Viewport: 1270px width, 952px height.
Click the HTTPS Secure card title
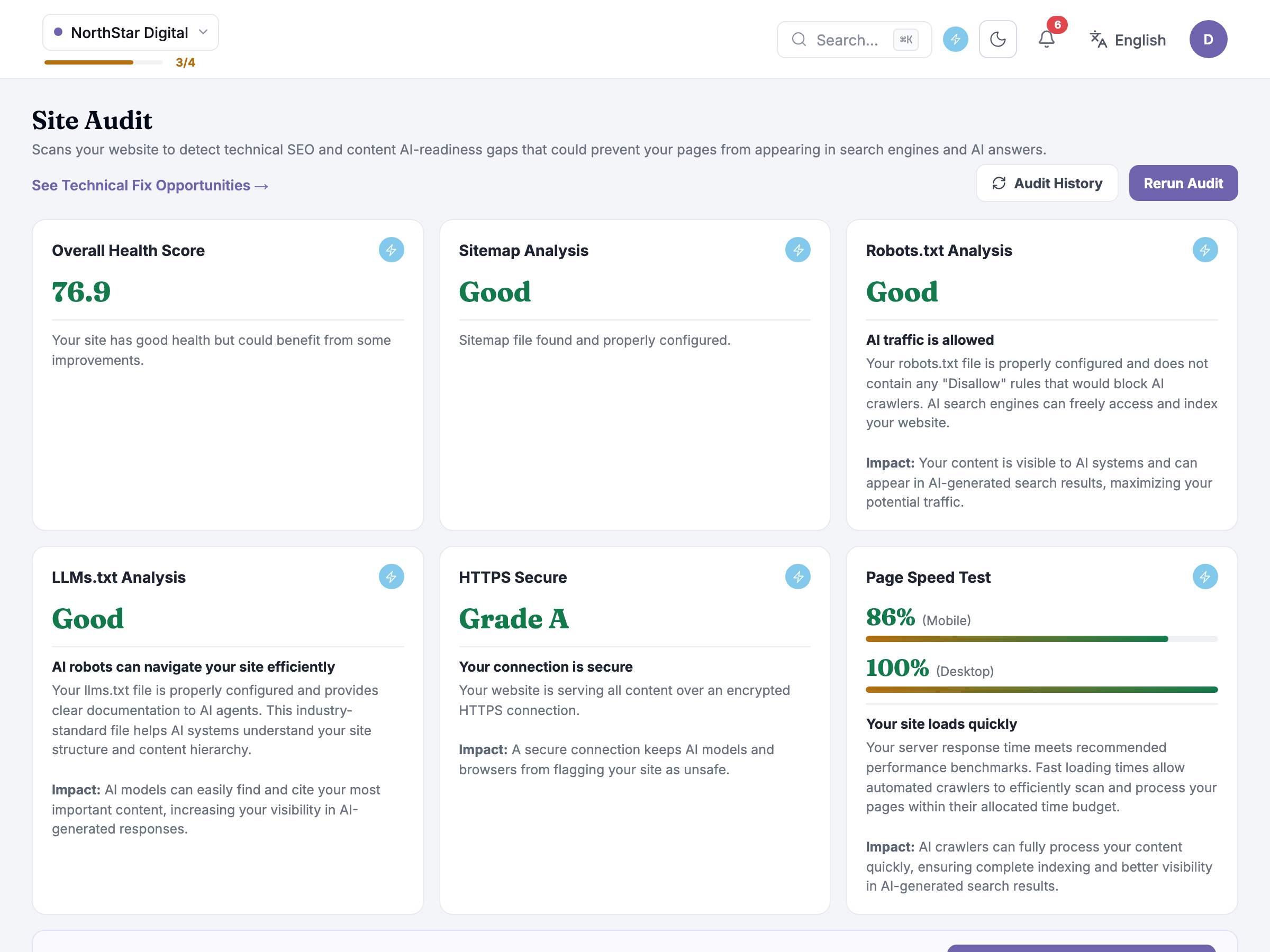[513, 578]
